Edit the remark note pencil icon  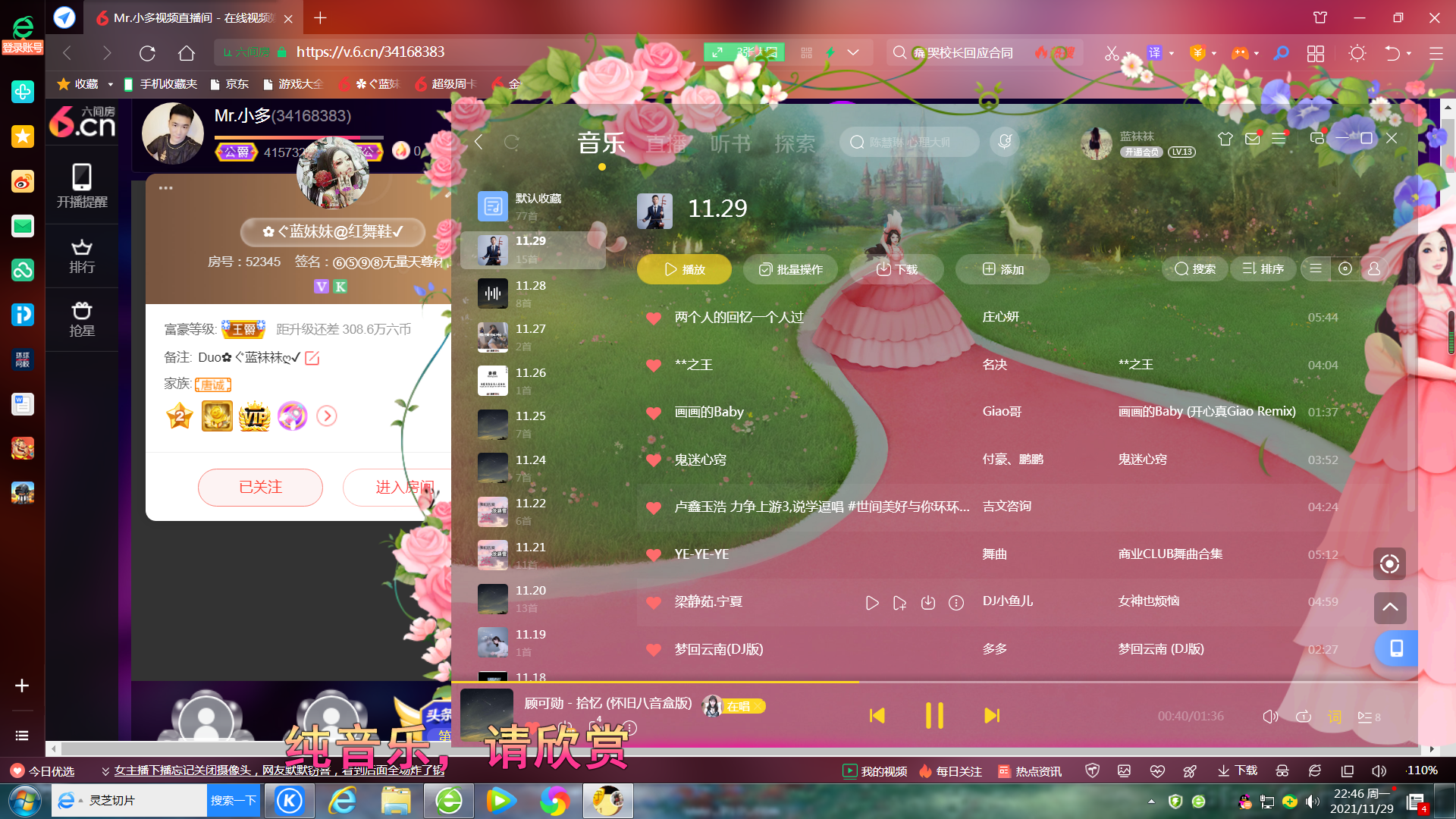point(312,358)
